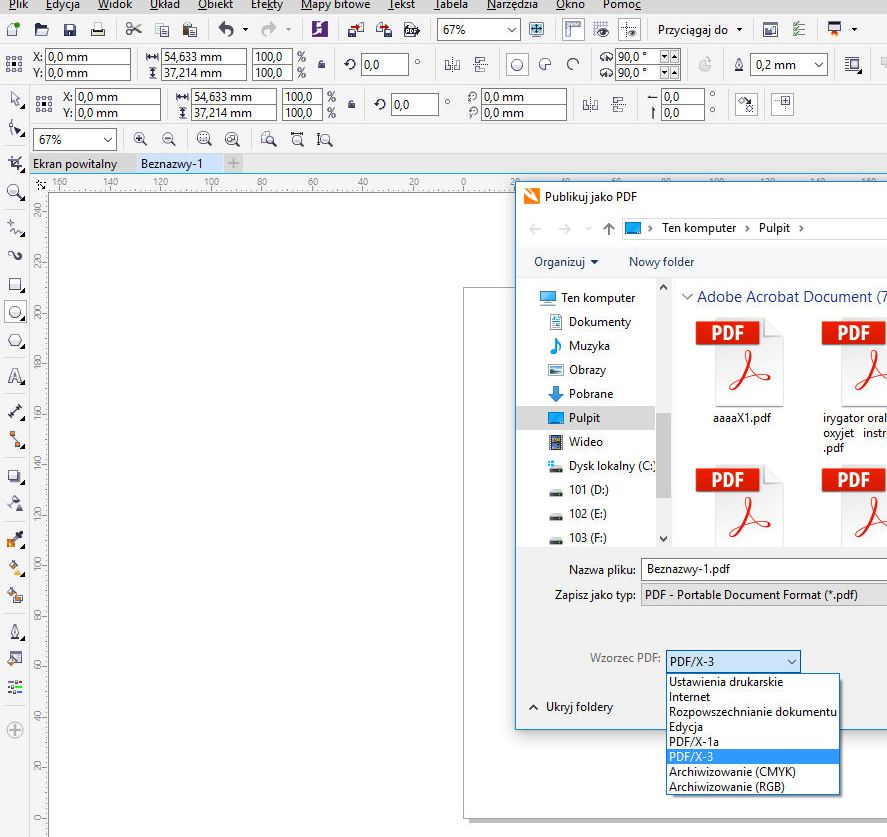Image resolution: width=887 pixels, height=837 pixels.
Task: Select the Rectangle tool
Action: [x=15, y=285]
